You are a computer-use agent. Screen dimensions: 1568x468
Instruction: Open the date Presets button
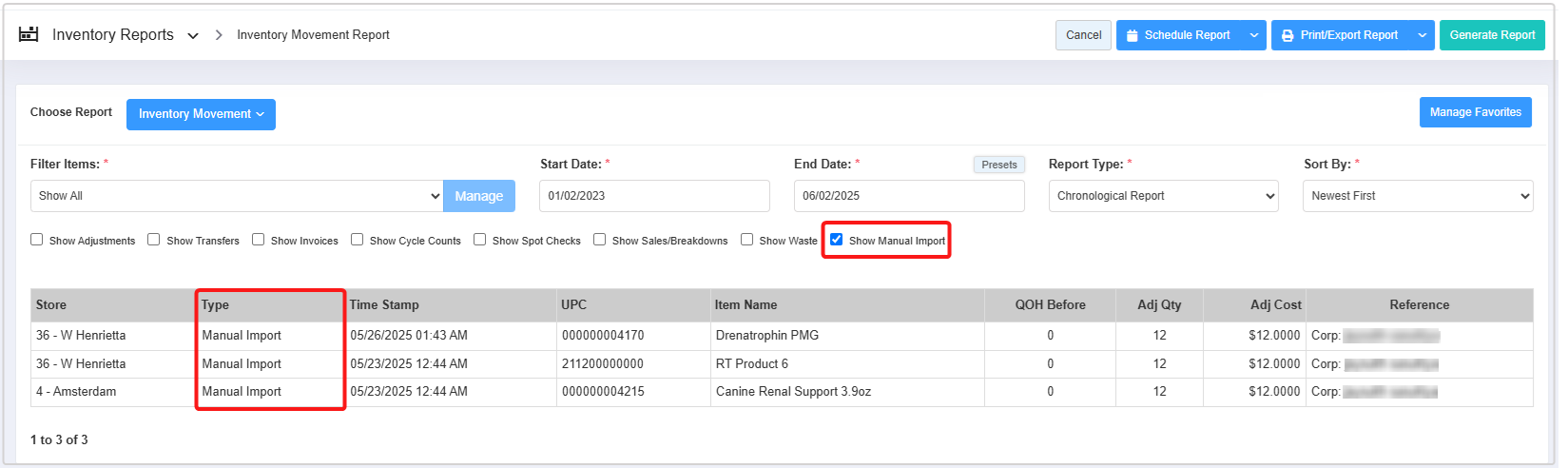coord(998,165)
